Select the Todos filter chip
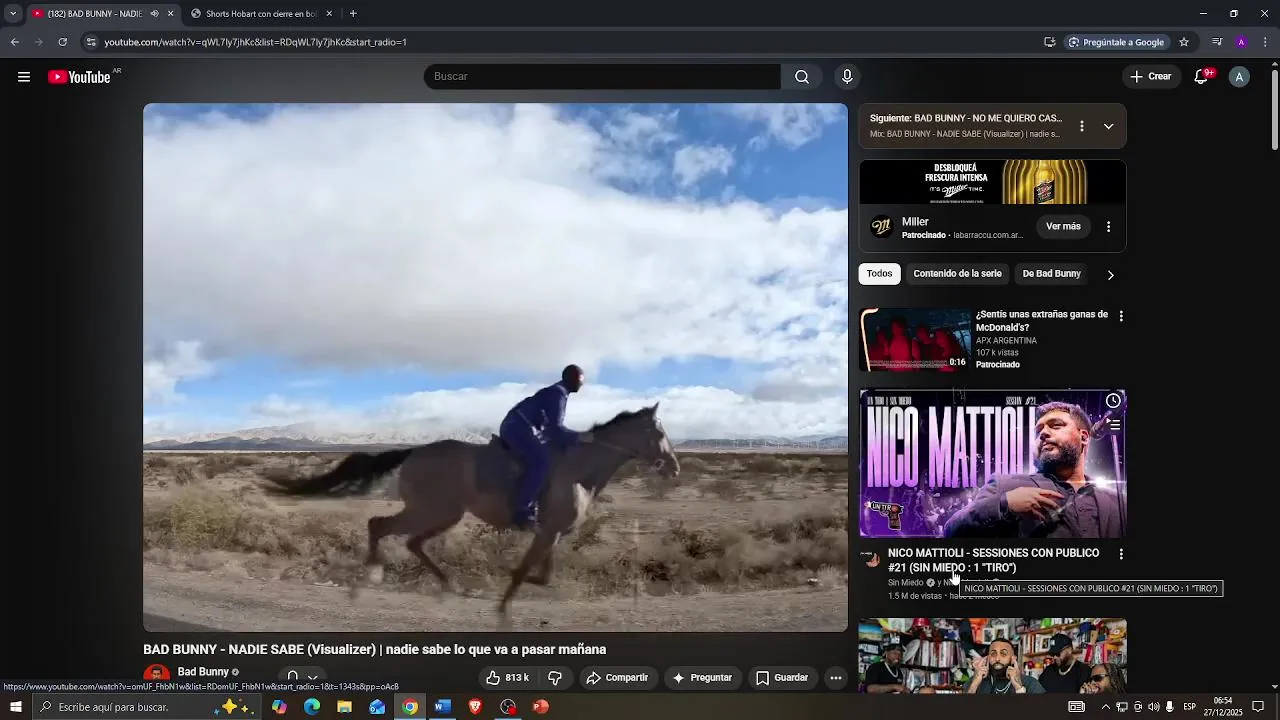 coord(880,274)
